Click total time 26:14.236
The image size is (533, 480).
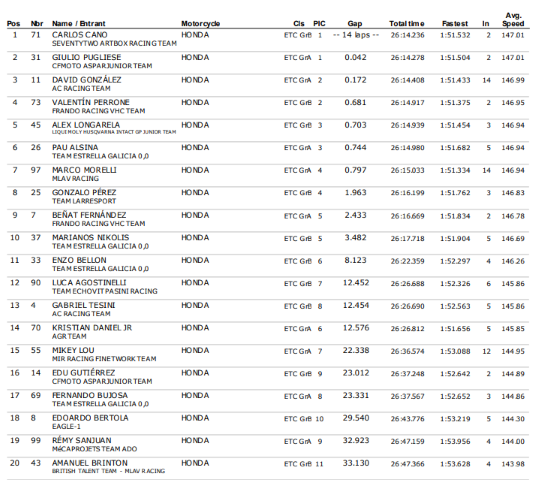click(407, 35)
